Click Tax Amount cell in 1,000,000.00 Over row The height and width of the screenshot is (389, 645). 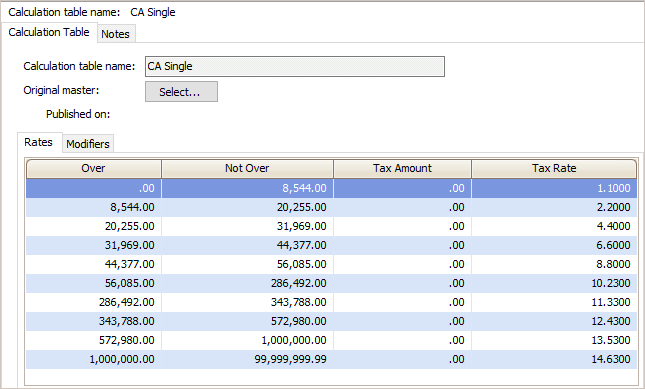(402, 359)
